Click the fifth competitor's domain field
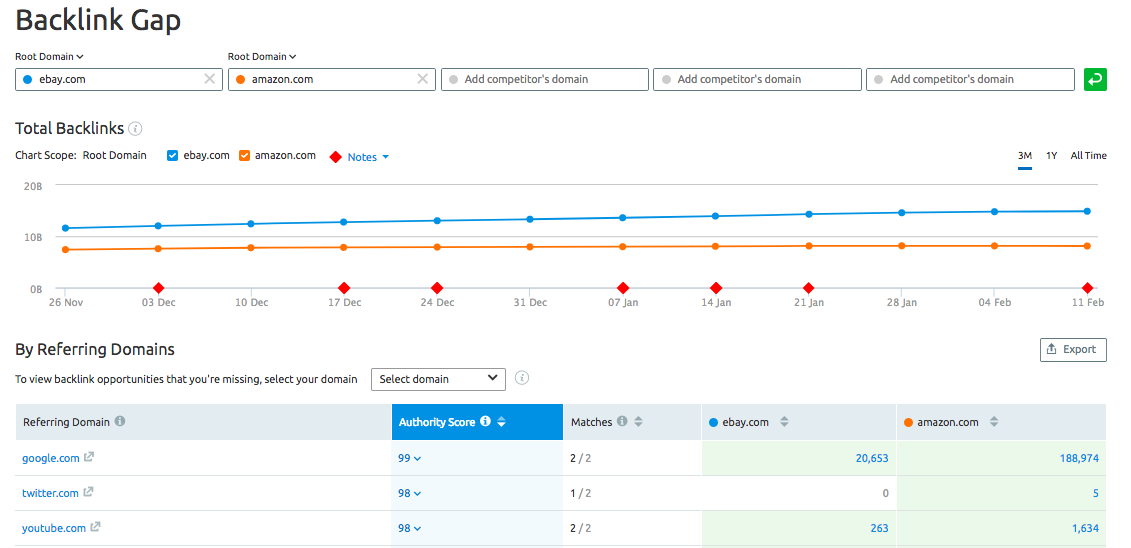1131x548 pixels. pyautogui.click(x=970, y=79)
